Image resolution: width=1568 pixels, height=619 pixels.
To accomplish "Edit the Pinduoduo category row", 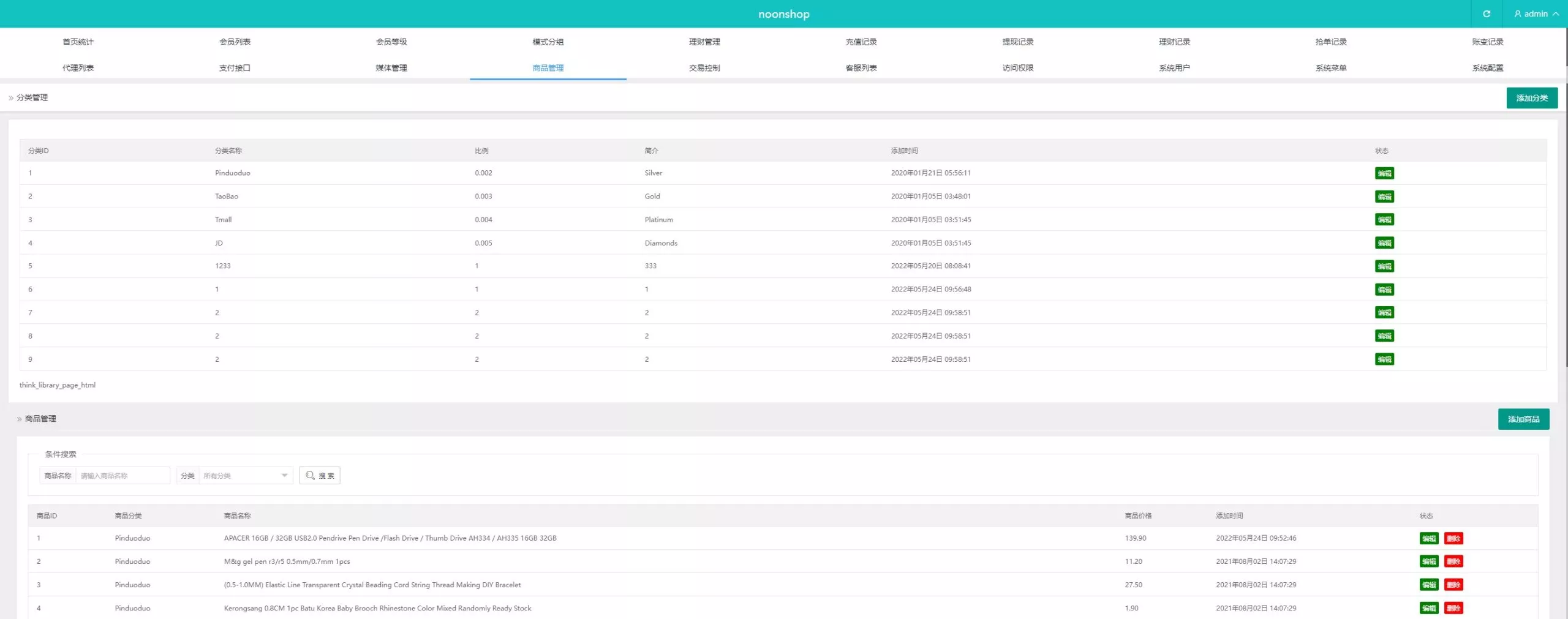I will coord(1384,173).
